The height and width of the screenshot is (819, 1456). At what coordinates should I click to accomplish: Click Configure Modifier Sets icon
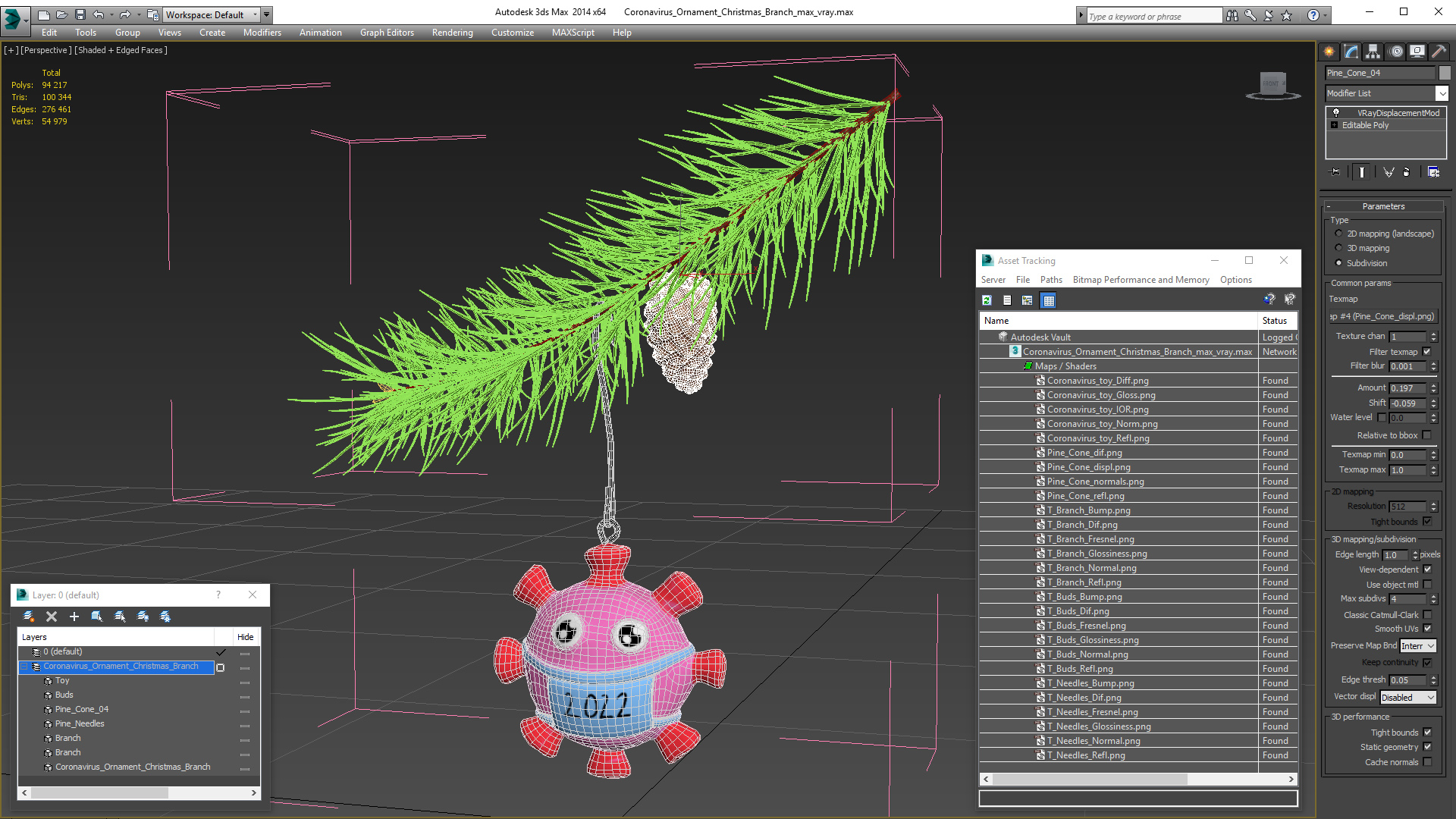pyautogui.click(x=1433, y=172)
